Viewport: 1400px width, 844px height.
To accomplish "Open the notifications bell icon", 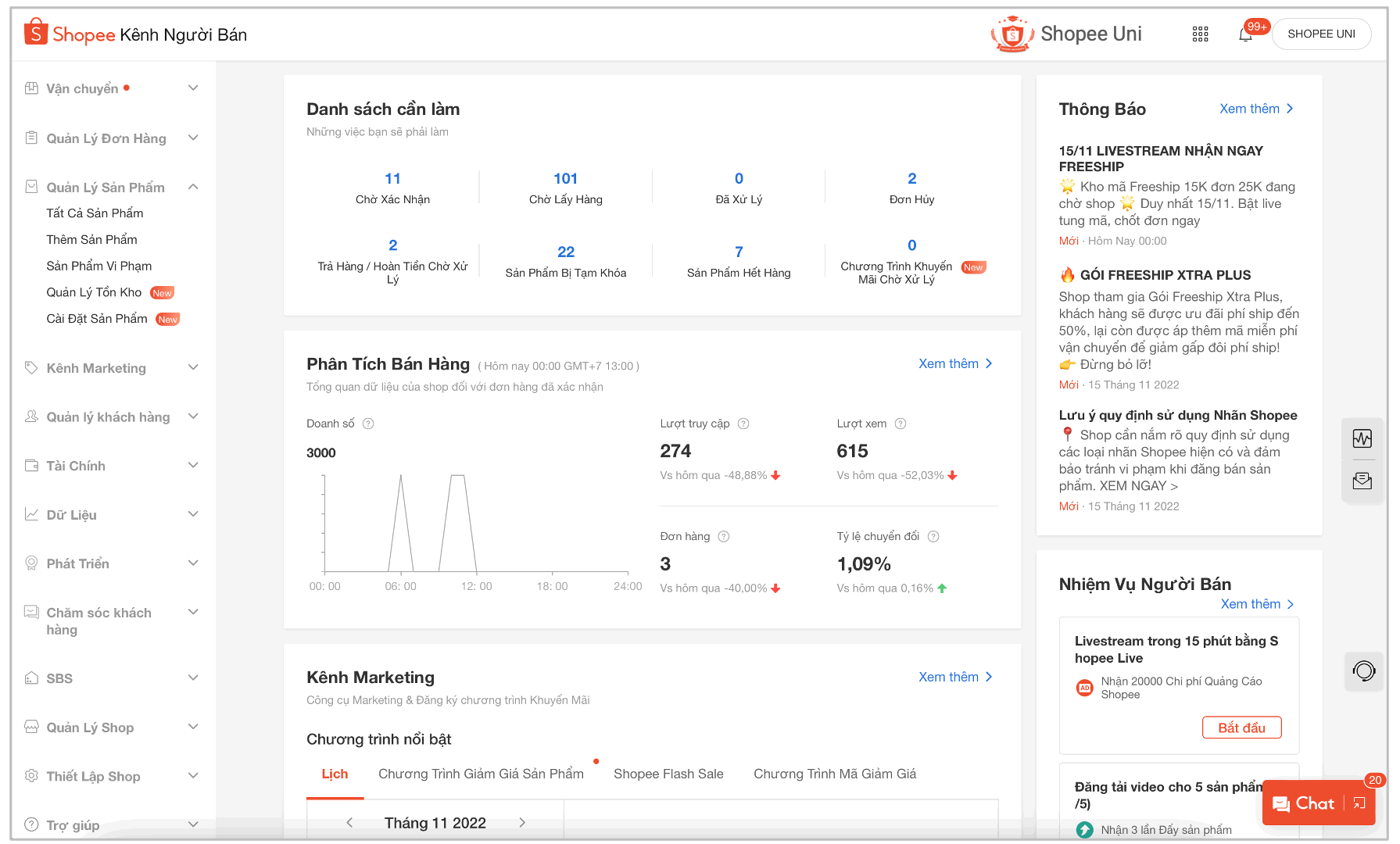I will pos(1246,34).
